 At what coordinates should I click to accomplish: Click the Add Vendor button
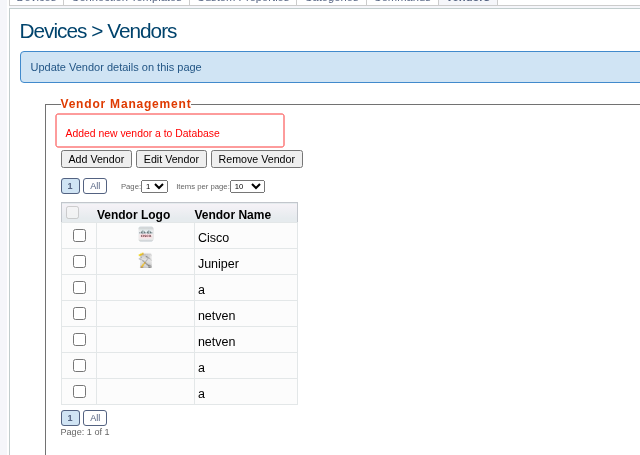tap(96, 159)
